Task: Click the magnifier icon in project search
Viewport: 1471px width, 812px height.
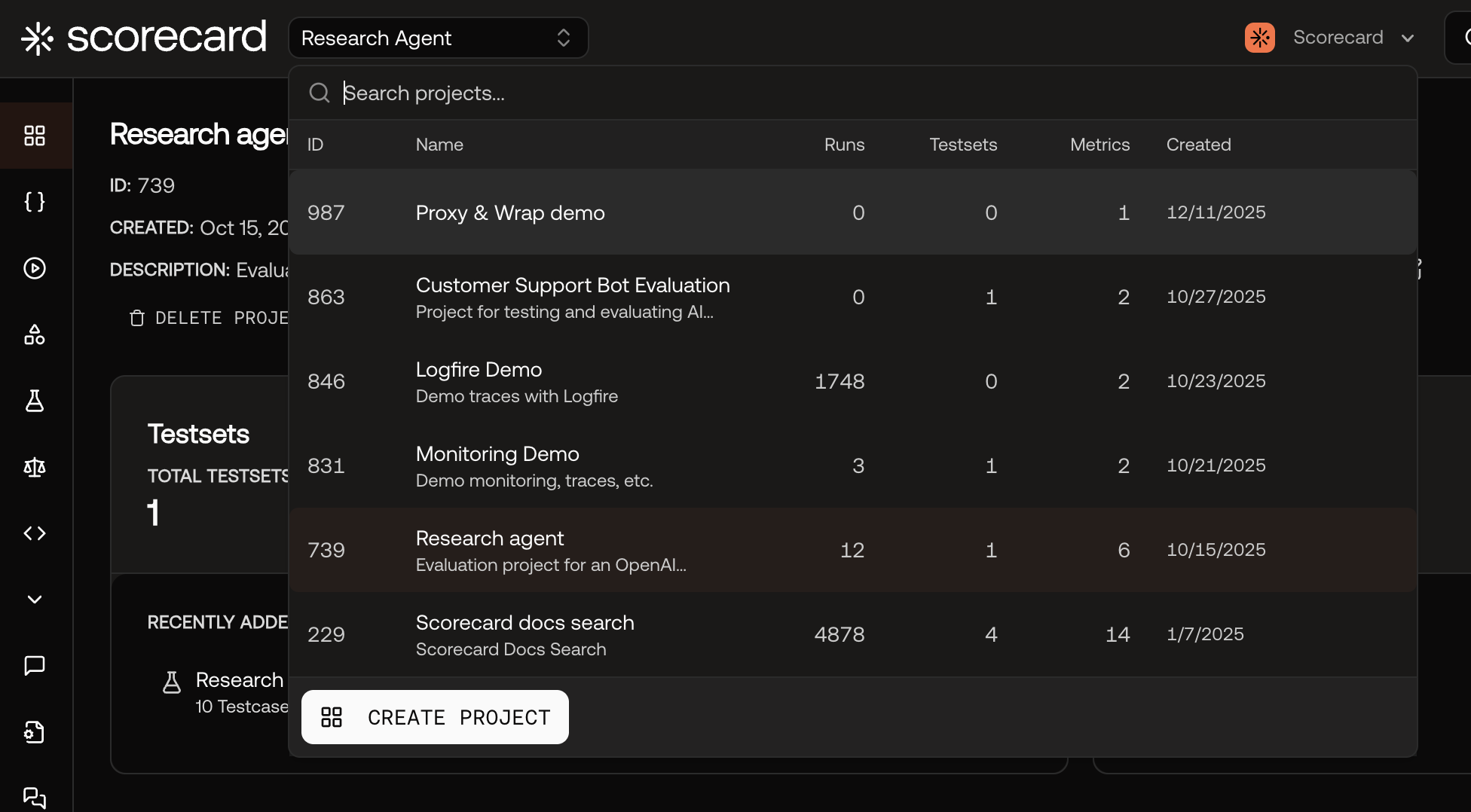Action: (320, 93)
